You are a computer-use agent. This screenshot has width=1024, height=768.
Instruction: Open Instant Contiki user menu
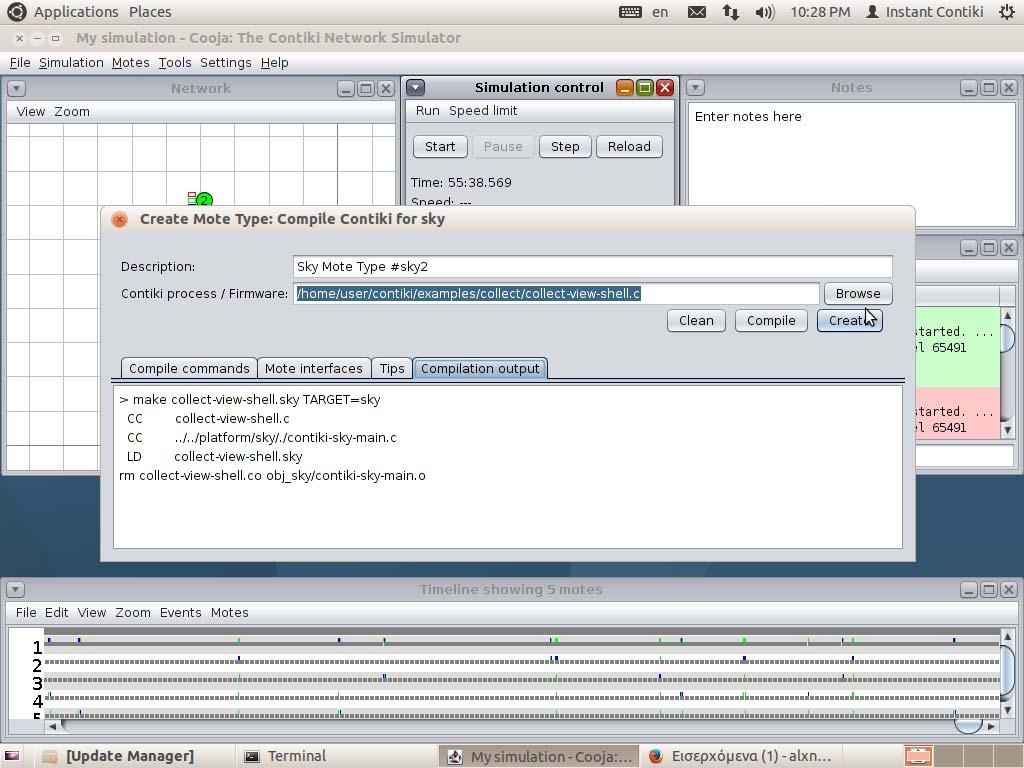(925, 12)
